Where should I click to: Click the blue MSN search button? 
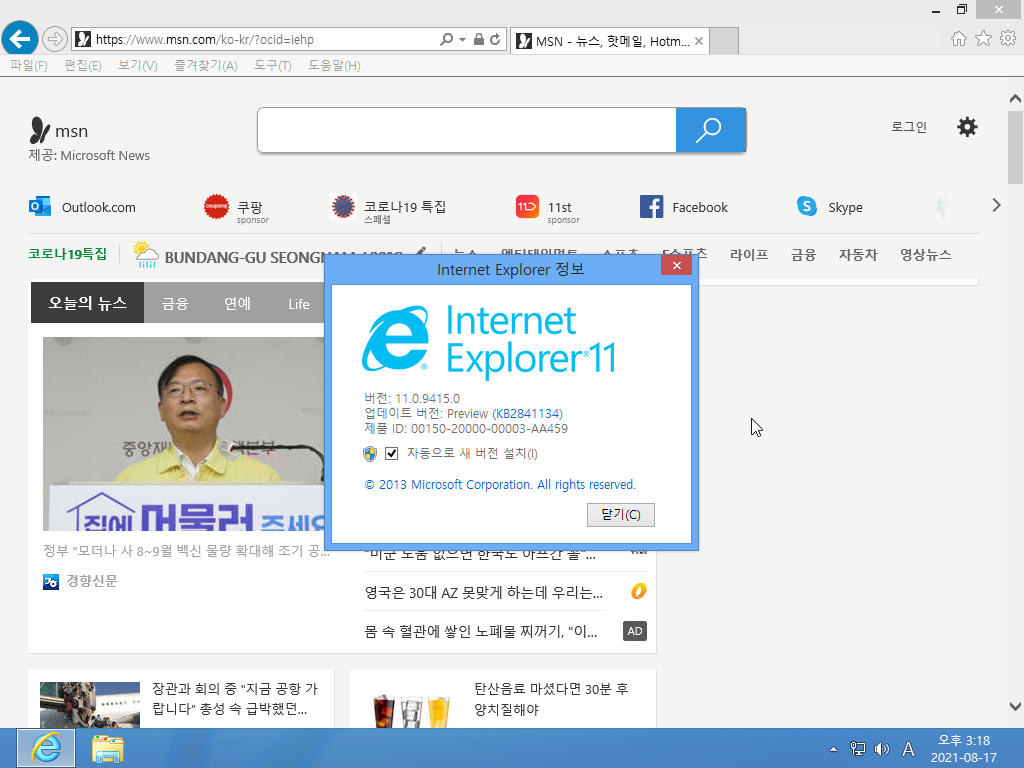click(711, 130)
